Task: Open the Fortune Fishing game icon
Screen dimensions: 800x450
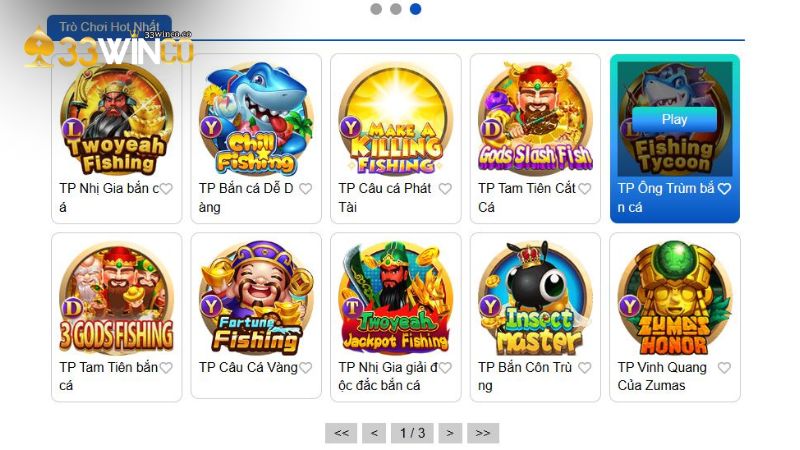Action: 256,298
